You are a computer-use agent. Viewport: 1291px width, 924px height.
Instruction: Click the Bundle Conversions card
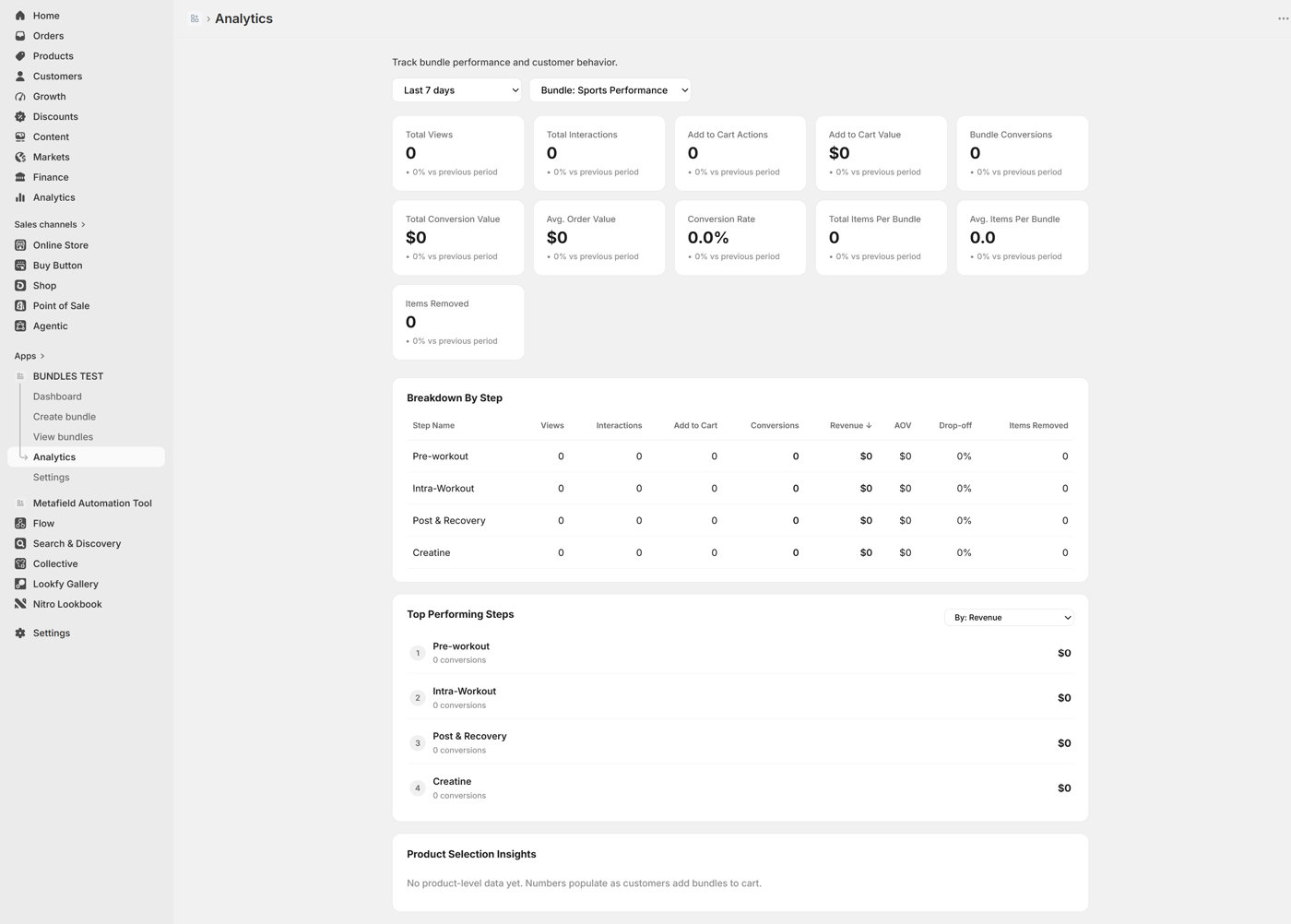[x=1023, y=153]
